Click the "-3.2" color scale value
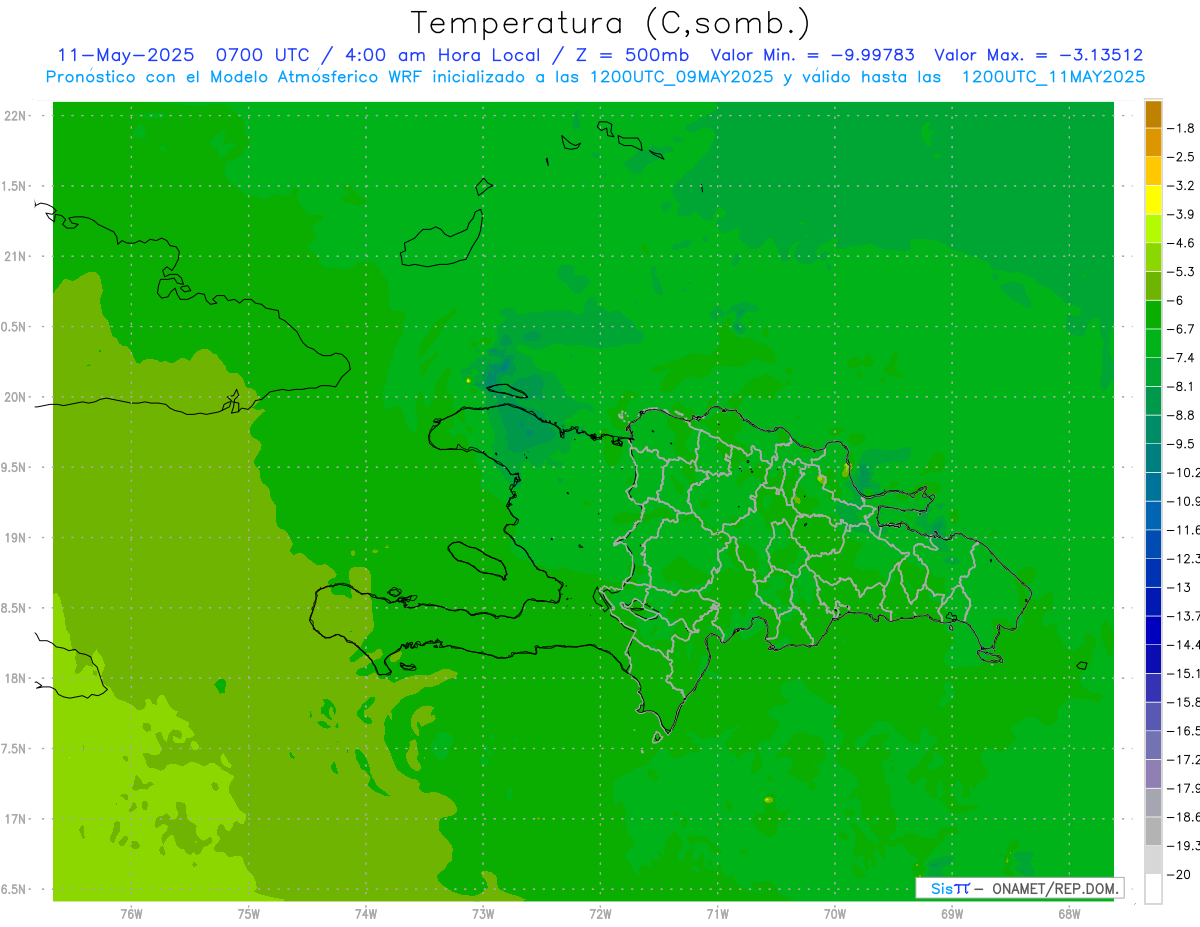Screen dimensions: 1200x927 [1181, 185]
